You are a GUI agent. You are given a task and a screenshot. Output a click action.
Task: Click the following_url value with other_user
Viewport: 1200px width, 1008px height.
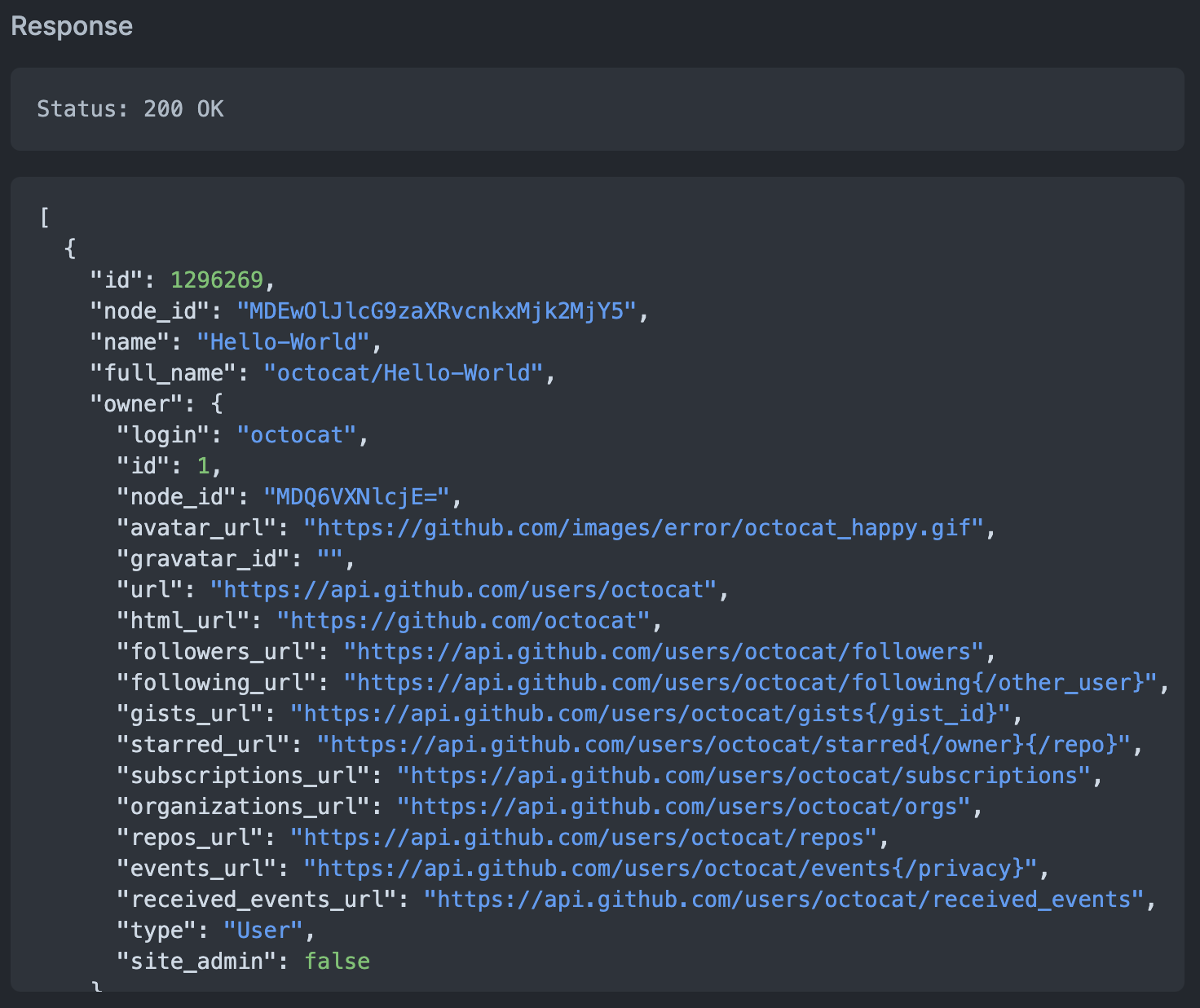751,683
